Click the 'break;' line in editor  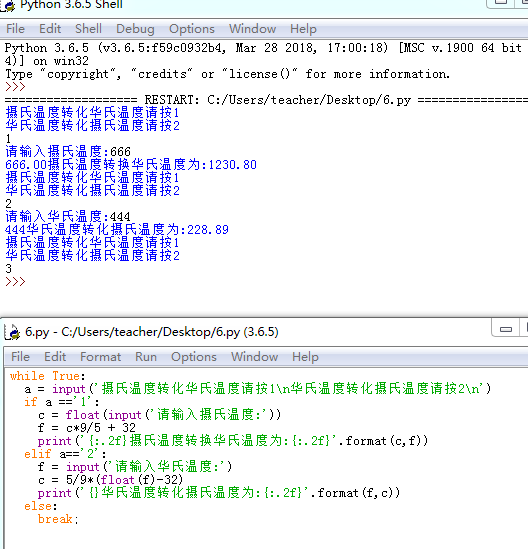(58, 519)
